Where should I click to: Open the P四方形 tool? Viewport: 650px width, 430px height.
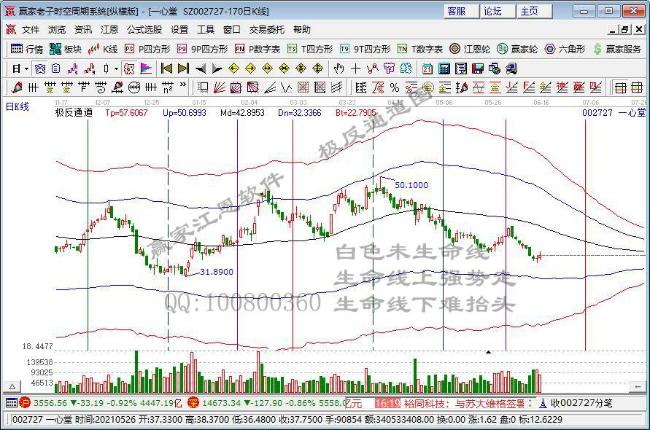tap(148, 49)
